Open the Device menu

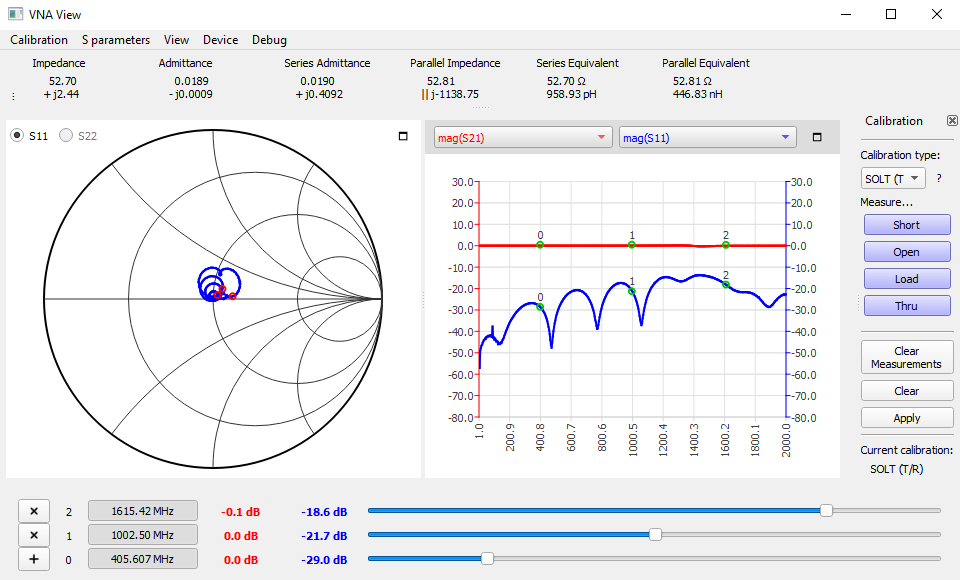click(220, 40)
